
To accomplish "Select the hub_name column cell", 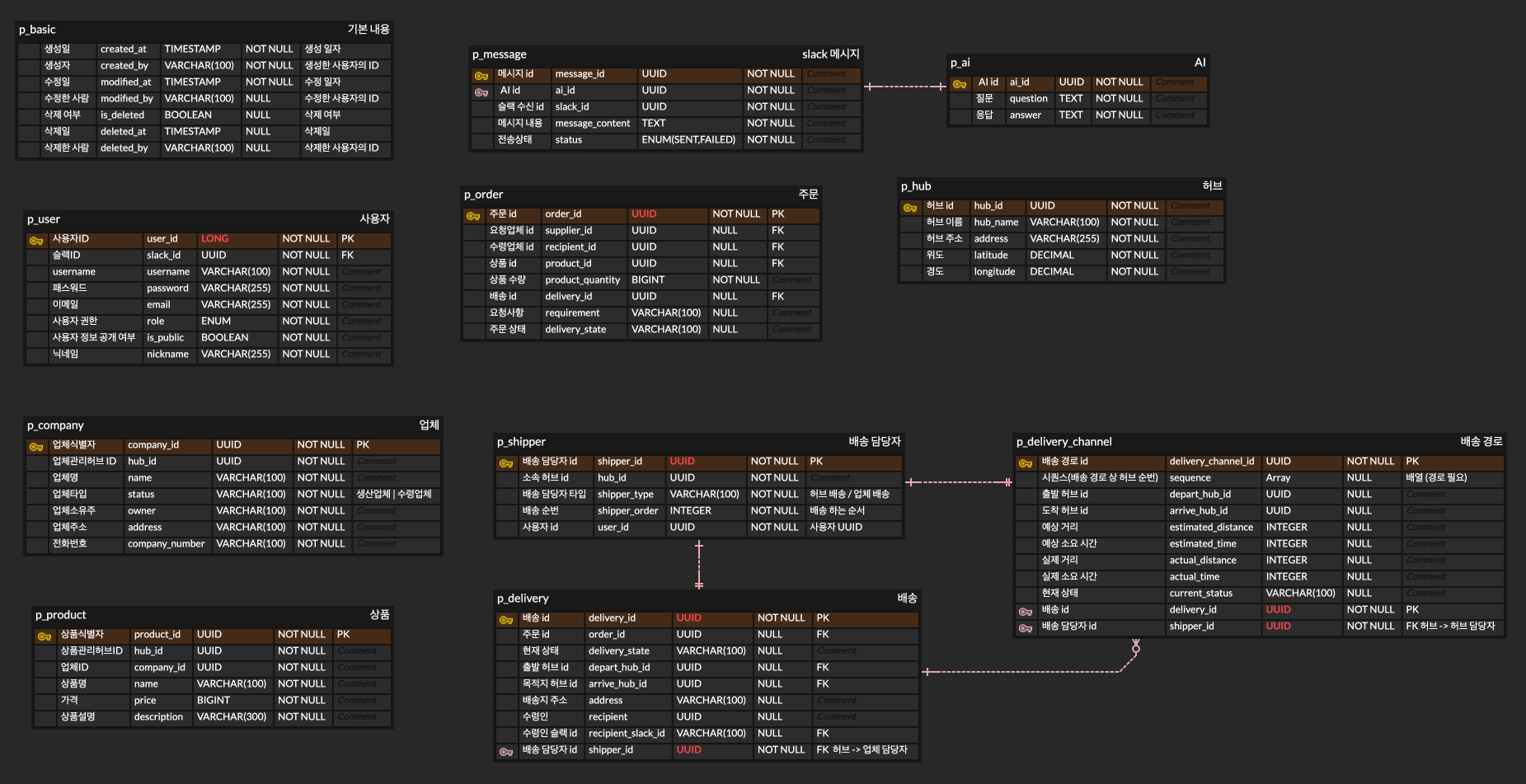I will (996, 223).
